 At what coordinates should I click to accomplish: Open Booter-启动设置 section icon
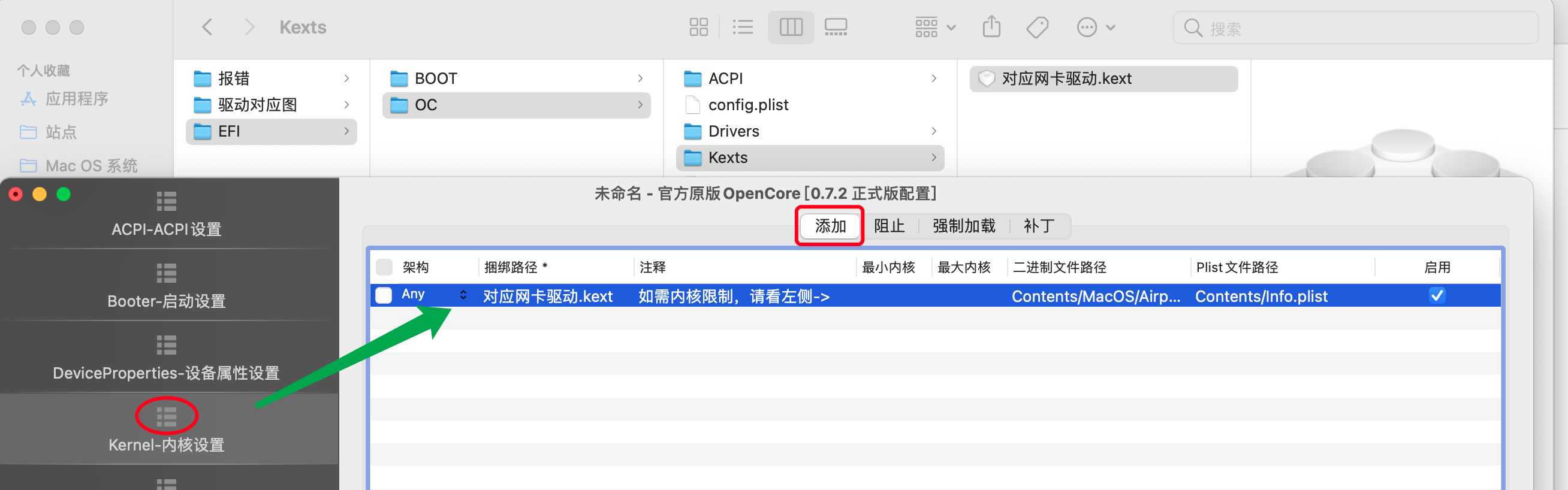tap(166, 273)
